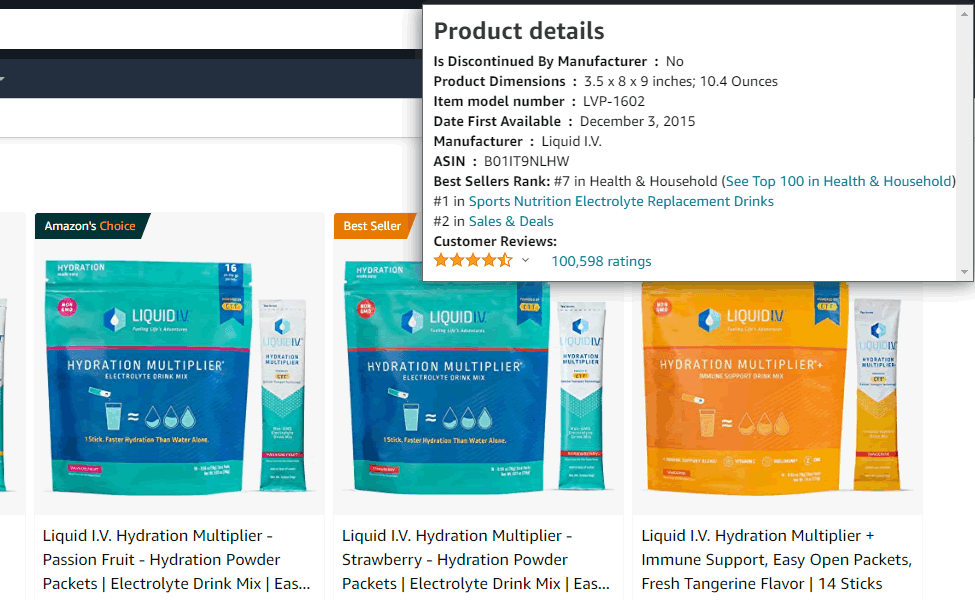Image resolution: width=975 pixels, height=600 pixels.
Task: Click the popup scrollbar up arrow
Action: click(x=964, y=14)
